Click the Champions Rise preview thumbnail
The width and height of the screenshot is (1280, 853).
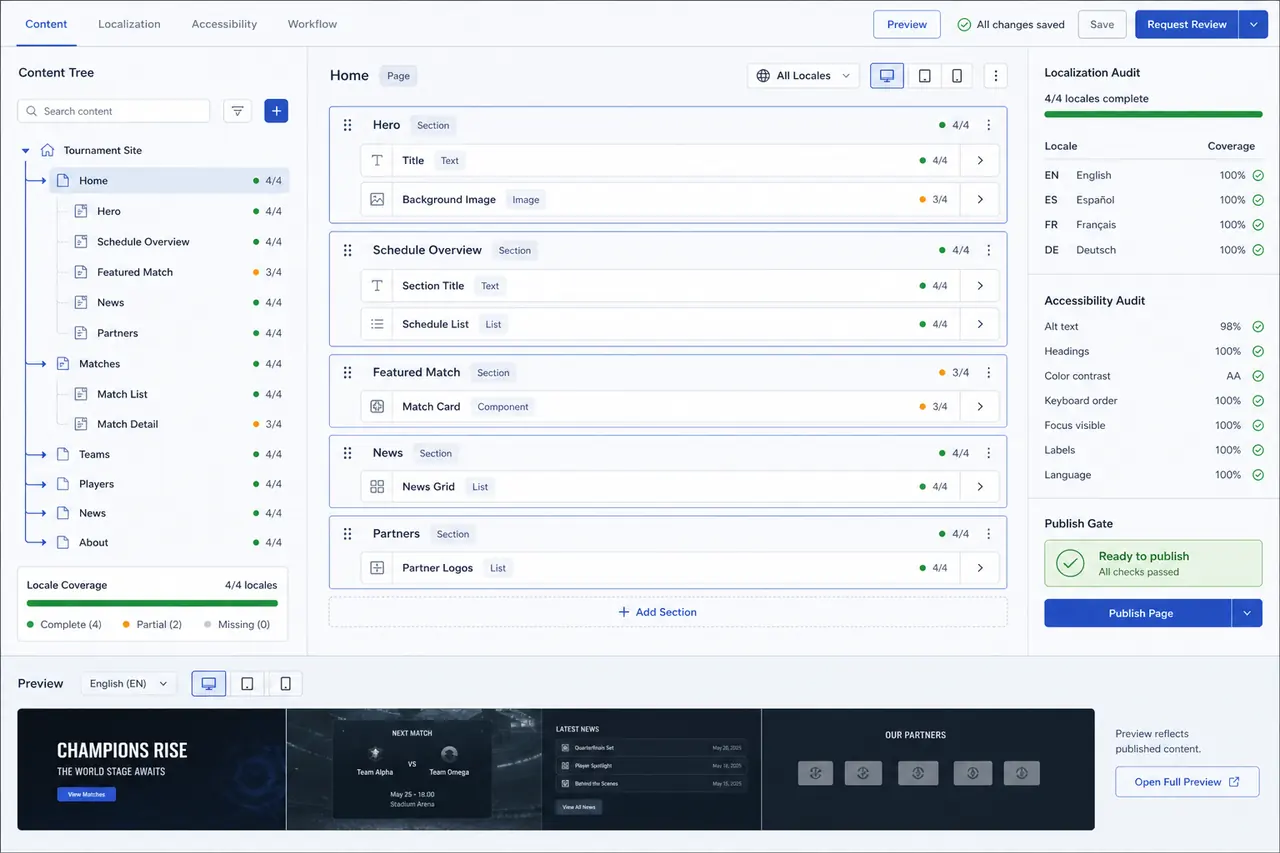coord(152,769)
